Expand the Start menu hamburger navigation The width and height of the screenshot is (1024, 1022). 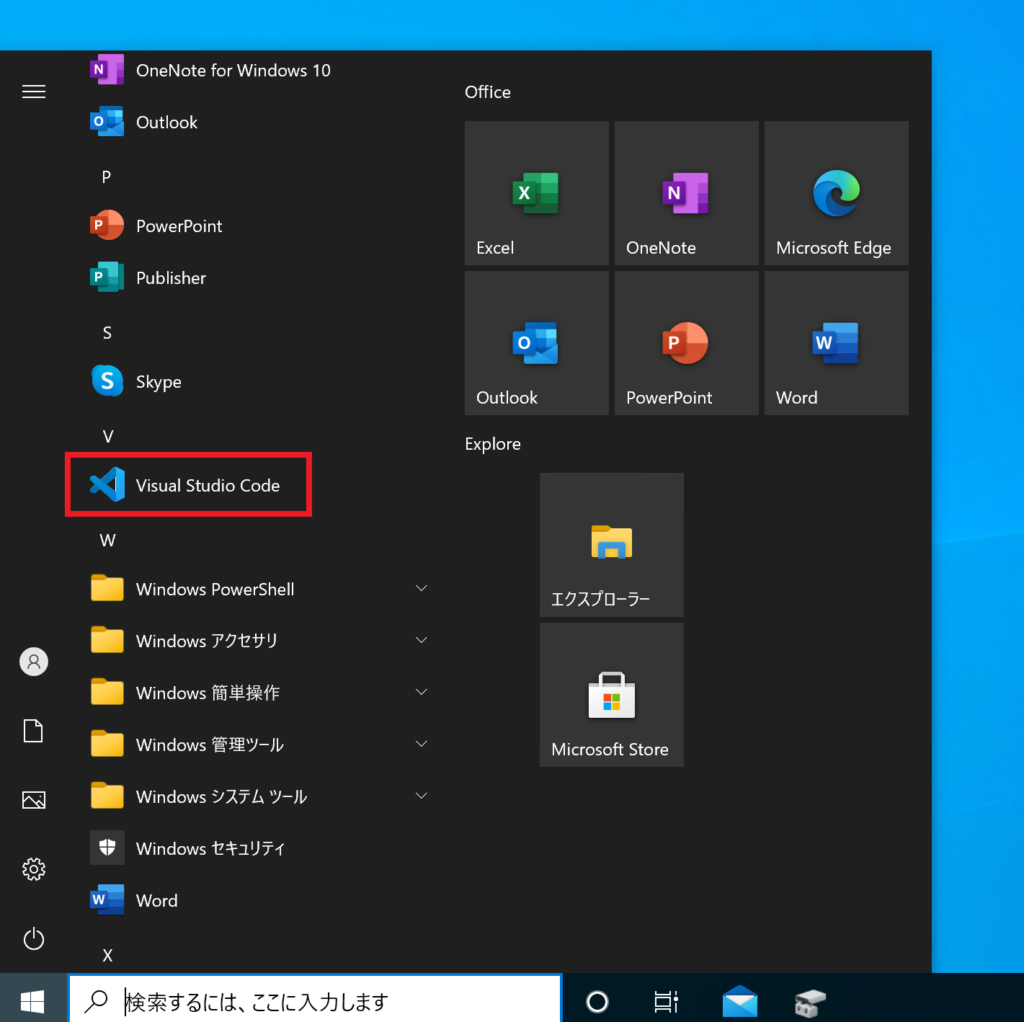pyautogui.click(x=33, y=91)
